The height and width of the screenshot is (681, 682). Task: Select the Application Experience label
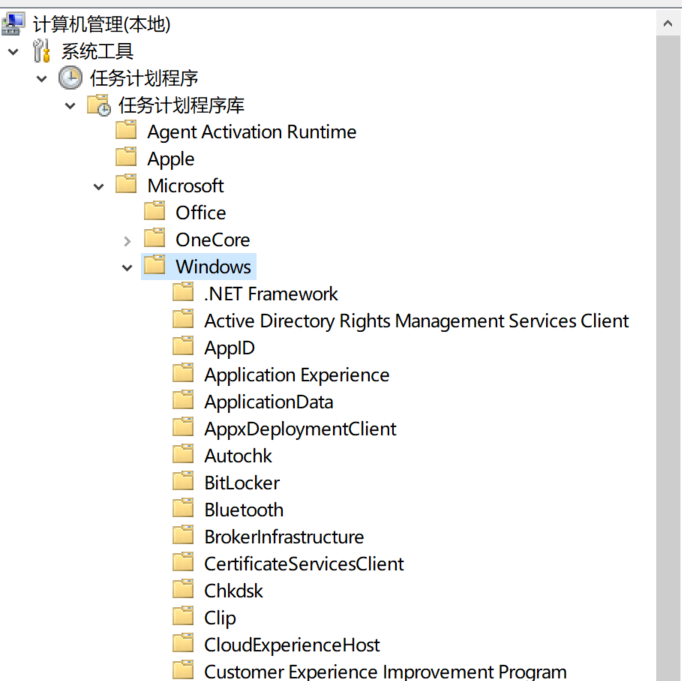pos(297,375)
